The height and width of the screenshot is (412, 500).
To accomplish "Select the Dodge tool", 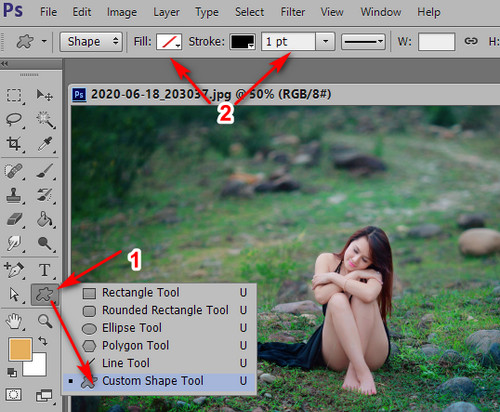I will (45, 244).
